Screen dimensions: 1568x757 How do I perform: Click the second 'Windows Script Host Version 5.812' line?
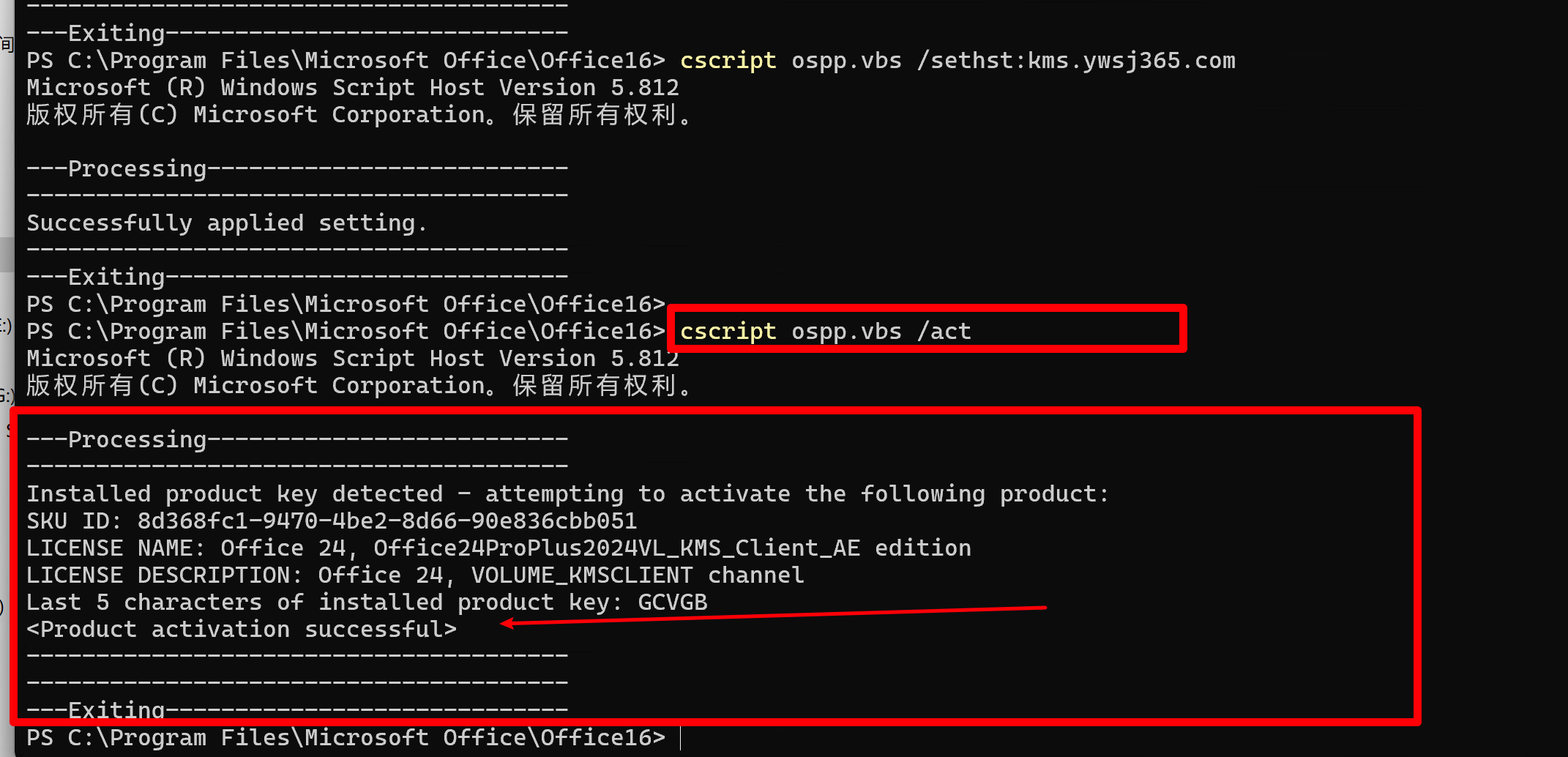pyautogui.click(x=353, y=359)
